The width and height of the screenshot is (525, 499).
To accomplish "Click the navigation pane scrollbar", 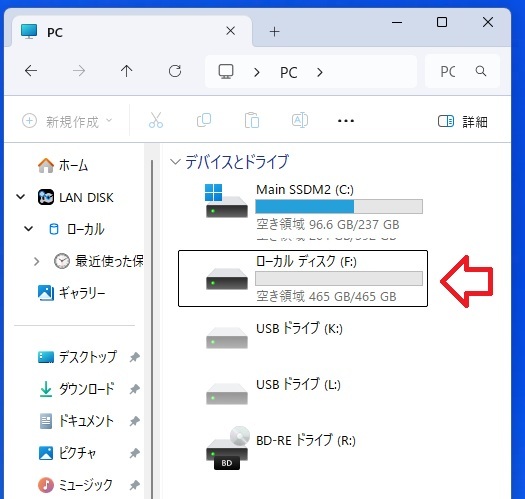I will (152, 328).
